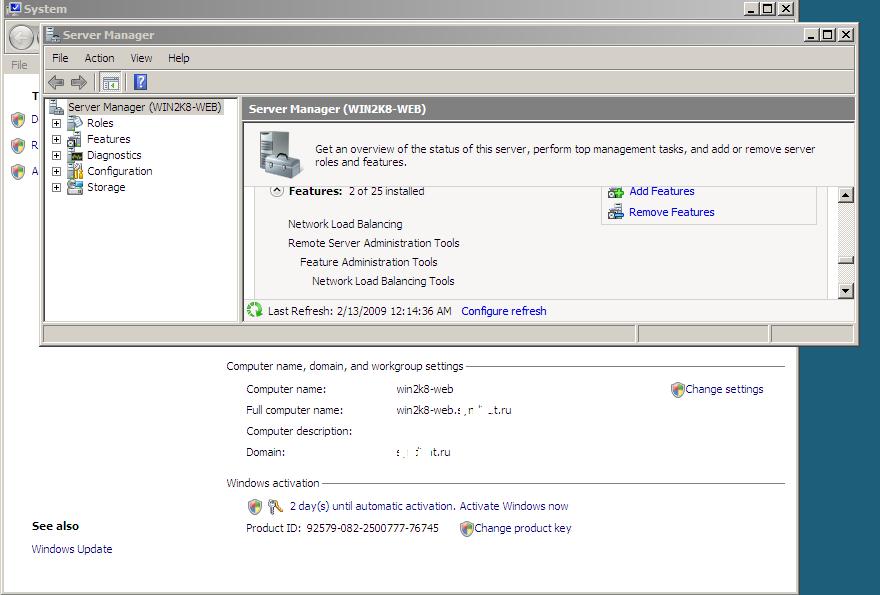880x595 pixels.
Task: Click the shield icon next to Change product key
Action: pyautogui.click(x=466, y=529)
